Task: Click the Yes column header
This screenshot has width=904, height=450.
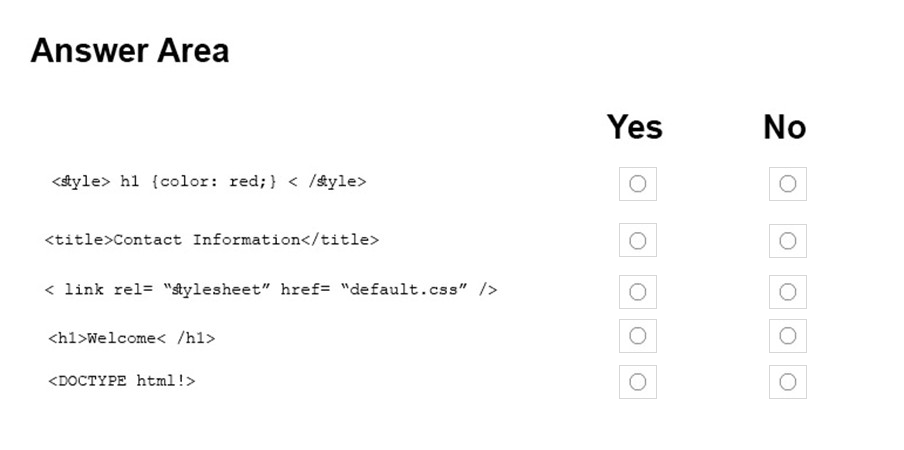Action: [x=635, y=127]
